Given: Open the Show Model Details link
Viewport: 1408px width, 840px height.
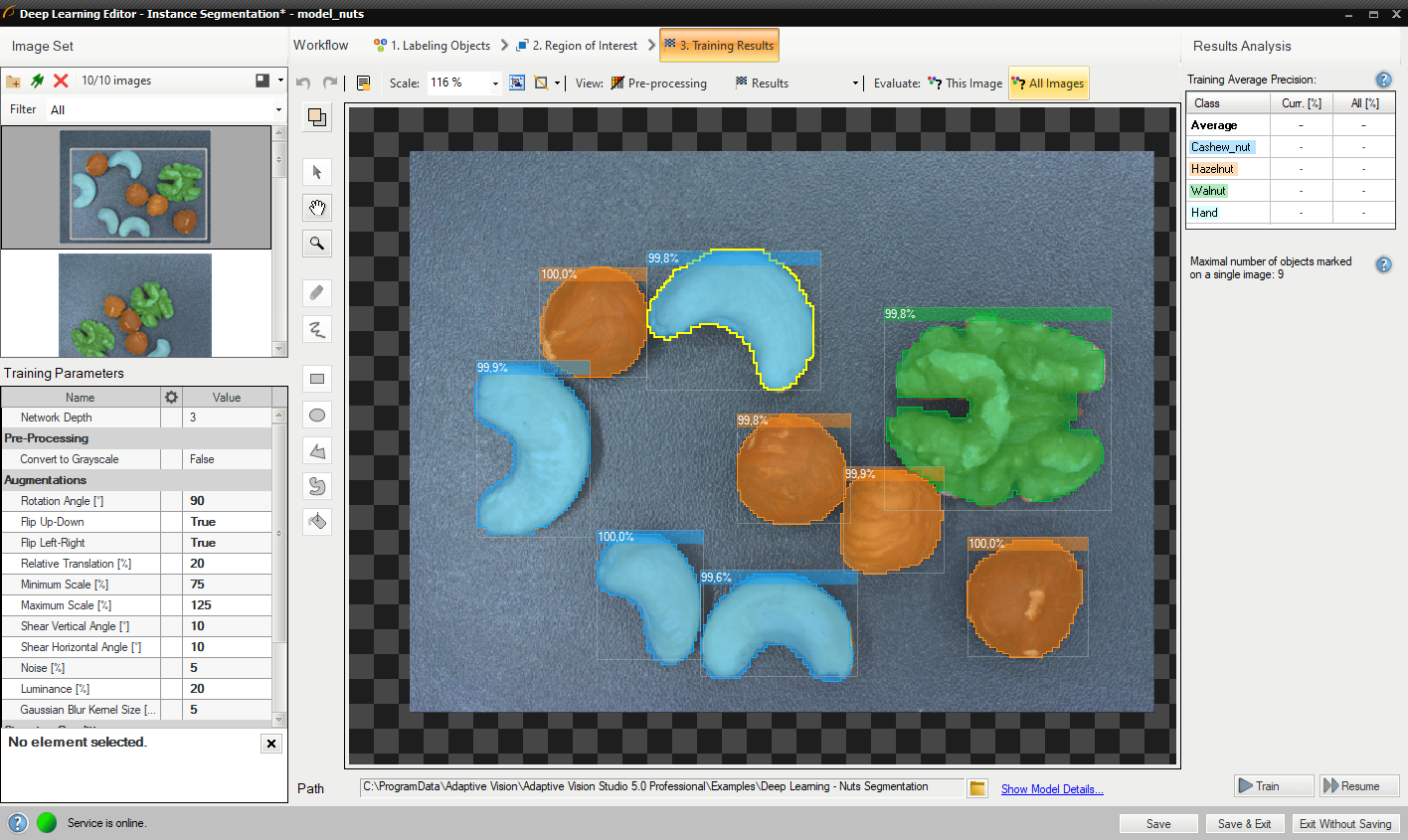Looking at the screenshot, I should point(1051,789).
